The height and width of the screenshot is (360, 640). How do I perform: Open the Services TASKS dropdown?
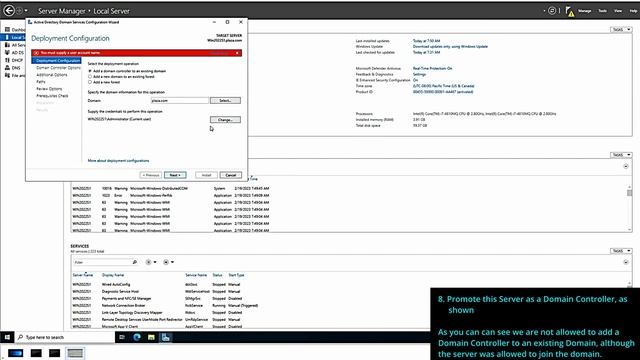point(621,251)
